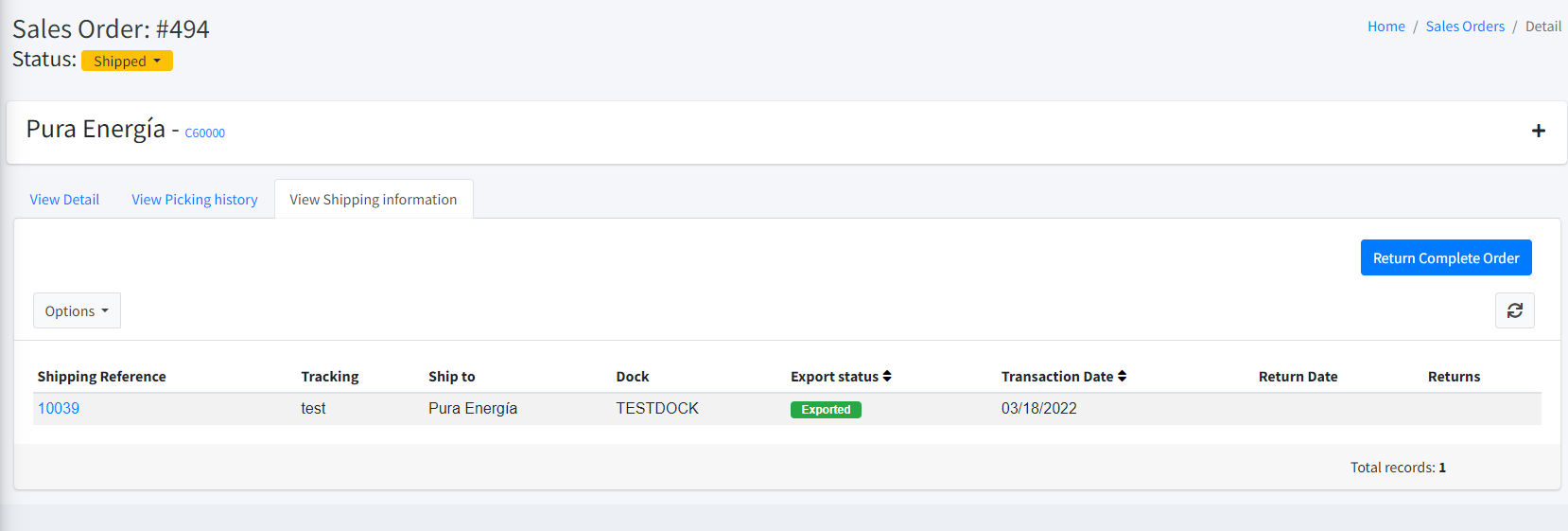Click the Returns column header

click(x=1453, y=377)
